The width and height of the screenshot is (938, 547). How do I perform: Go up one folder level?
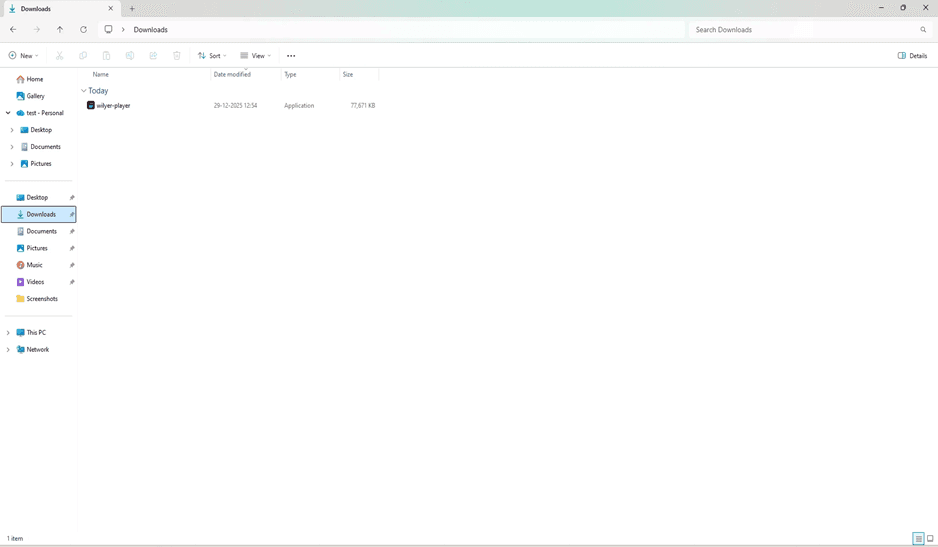60,29
